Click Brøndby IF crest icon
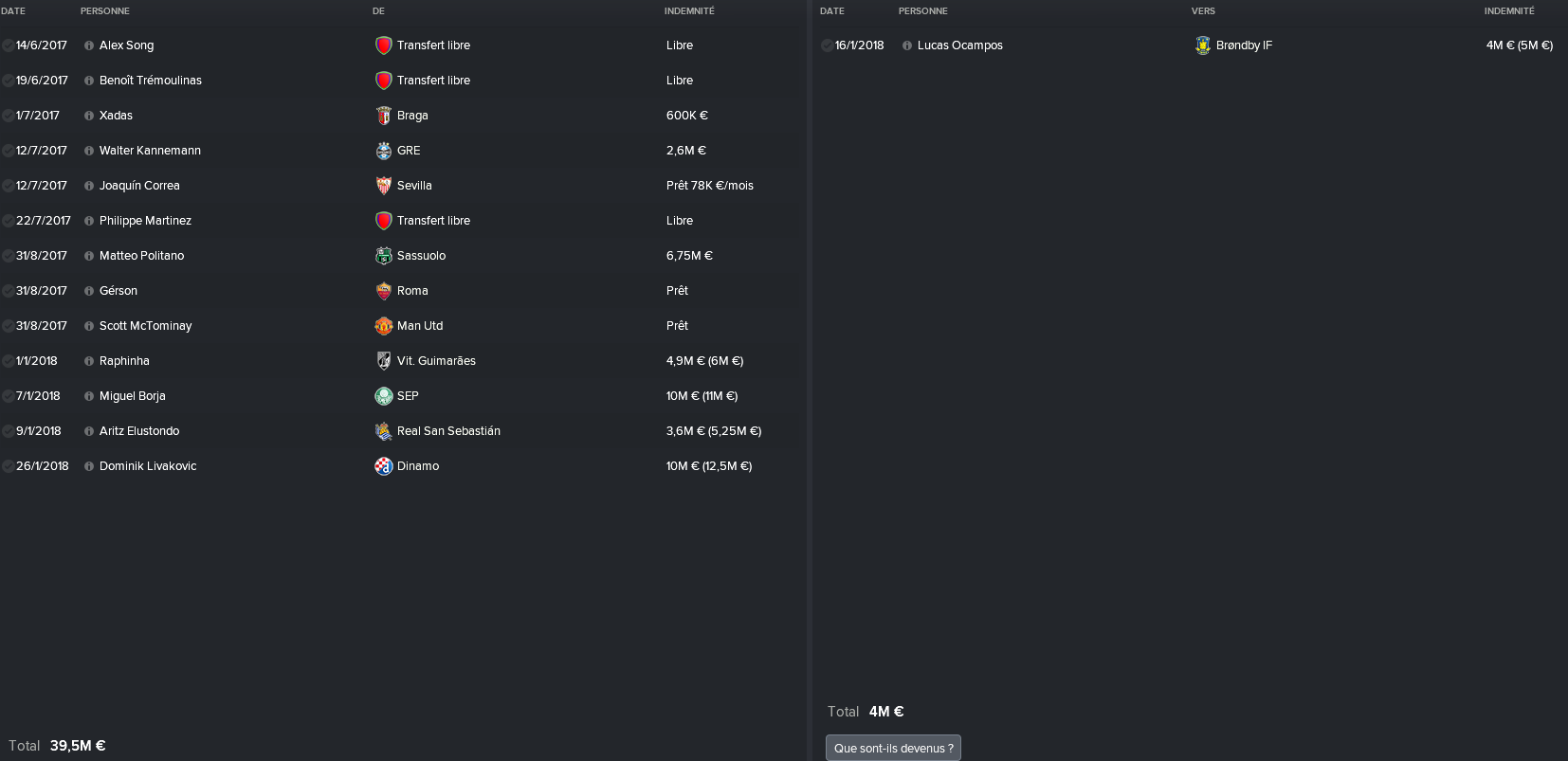This screenshot has height=761, width=1568. pyautogui.click(x=1203, y=45)
